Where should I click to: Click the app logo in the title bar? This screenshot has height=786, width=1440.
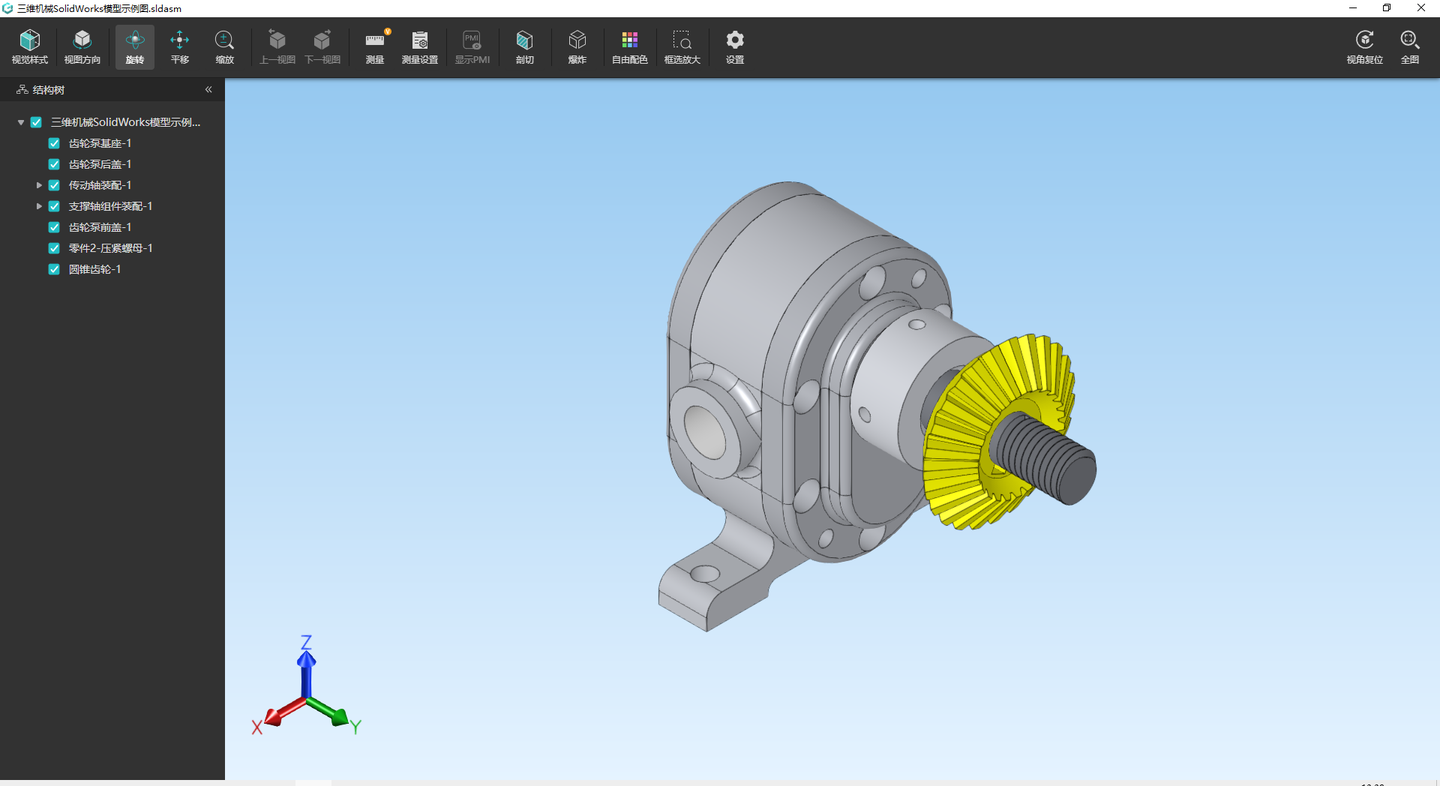8,8
